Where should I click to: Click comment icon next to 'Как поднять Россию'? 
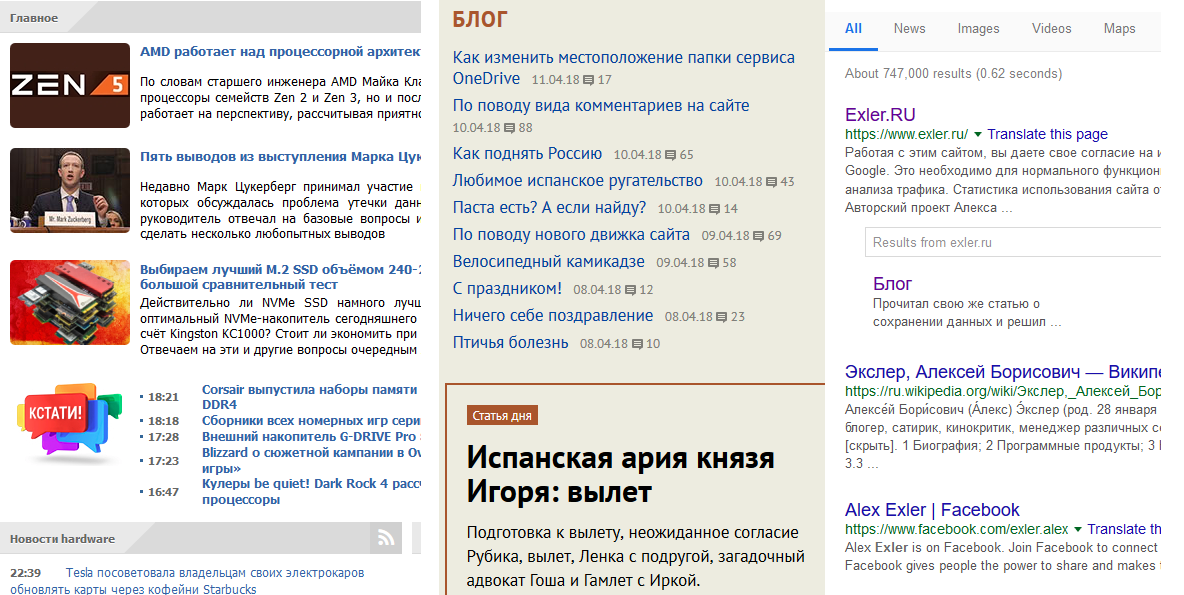671,155
